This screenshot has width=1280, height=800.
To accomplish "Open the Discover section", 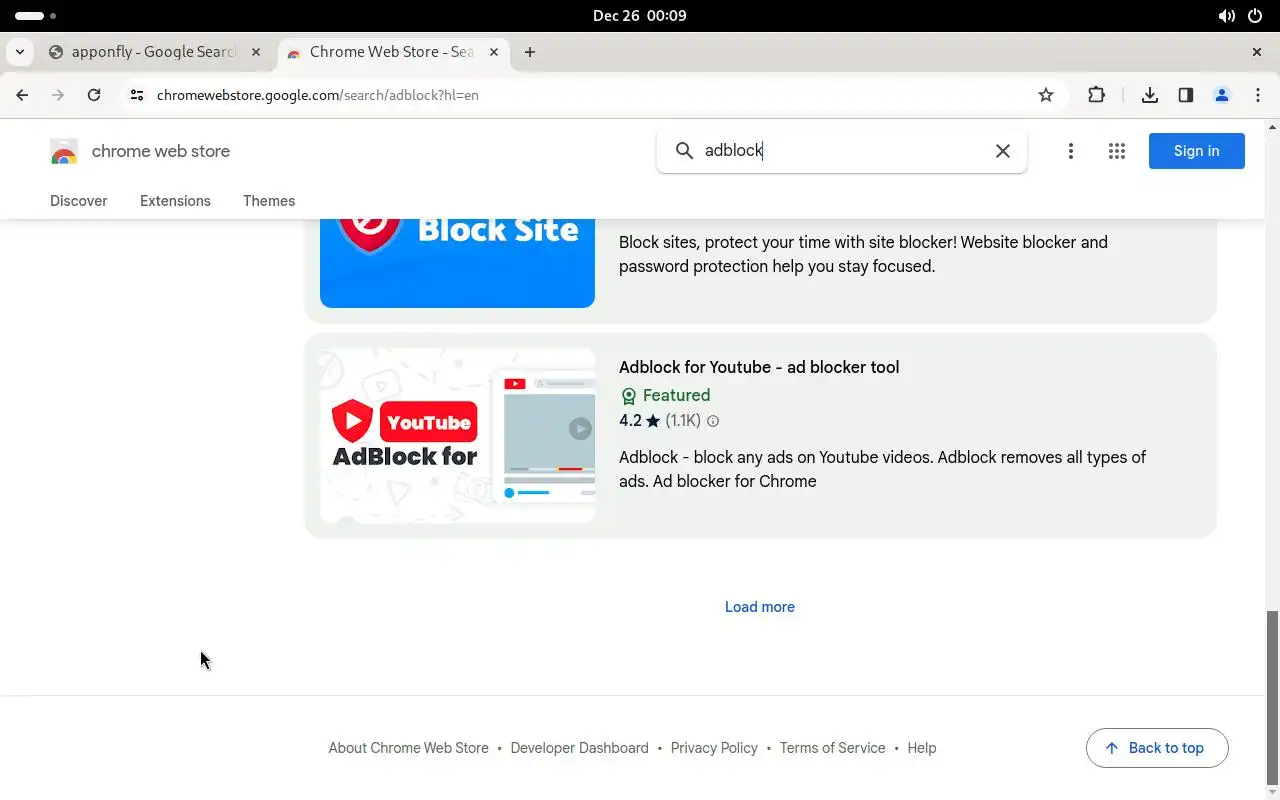I will pyautogui.click(x=79, y=201).
